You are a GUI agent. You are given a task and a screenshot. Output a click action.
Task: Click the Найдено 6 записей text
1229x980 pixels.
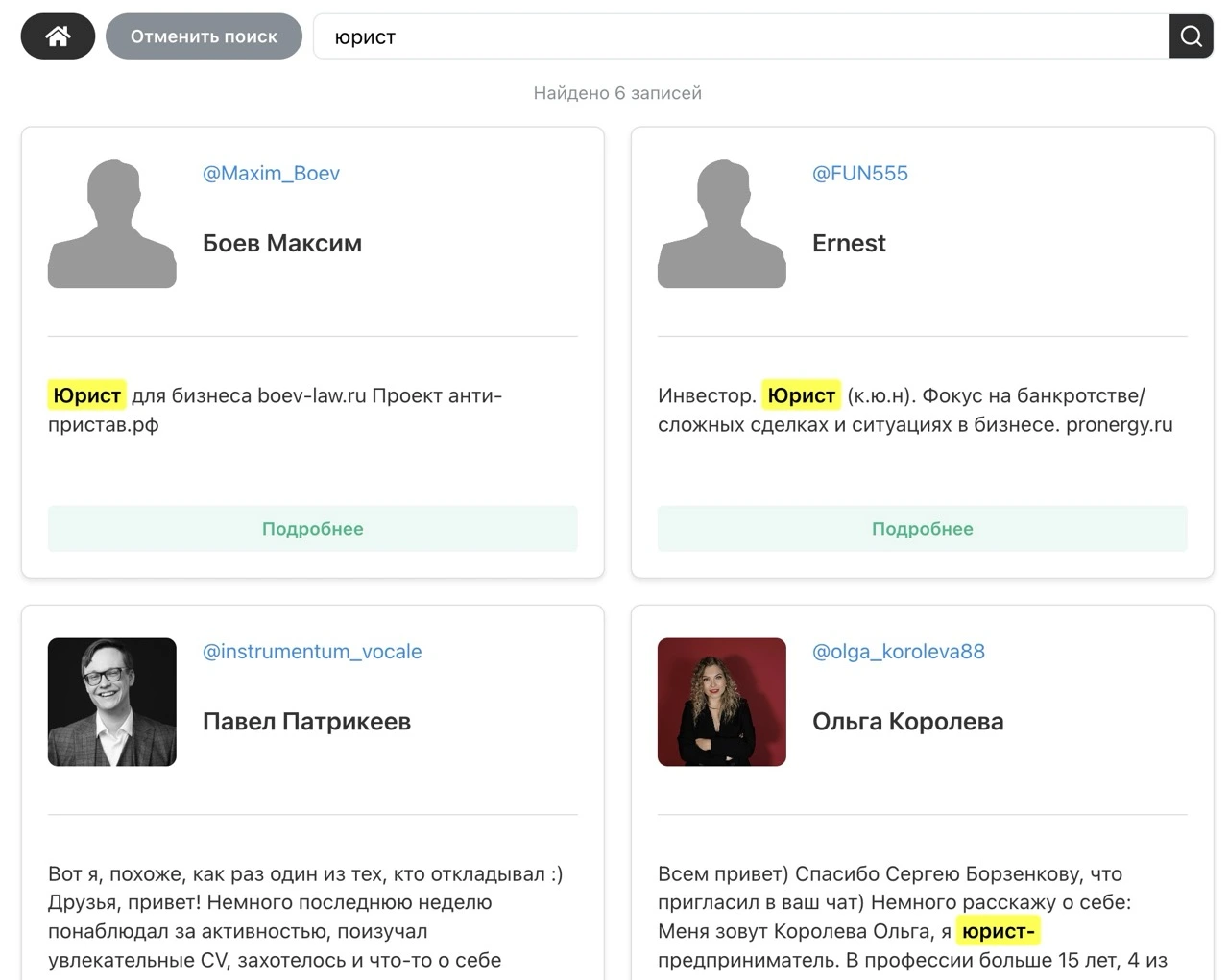617,93
